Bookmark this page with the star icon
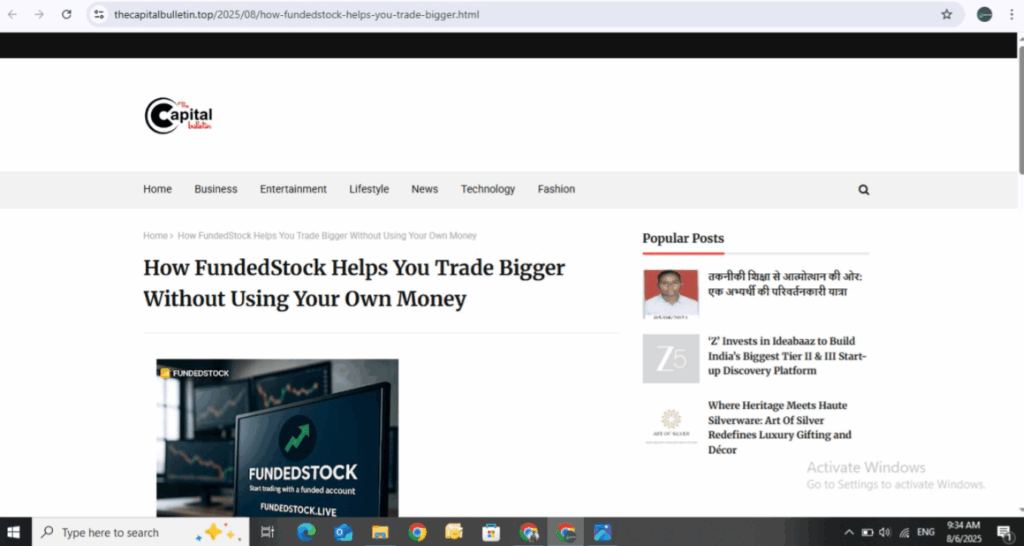 tap(946, 14)
